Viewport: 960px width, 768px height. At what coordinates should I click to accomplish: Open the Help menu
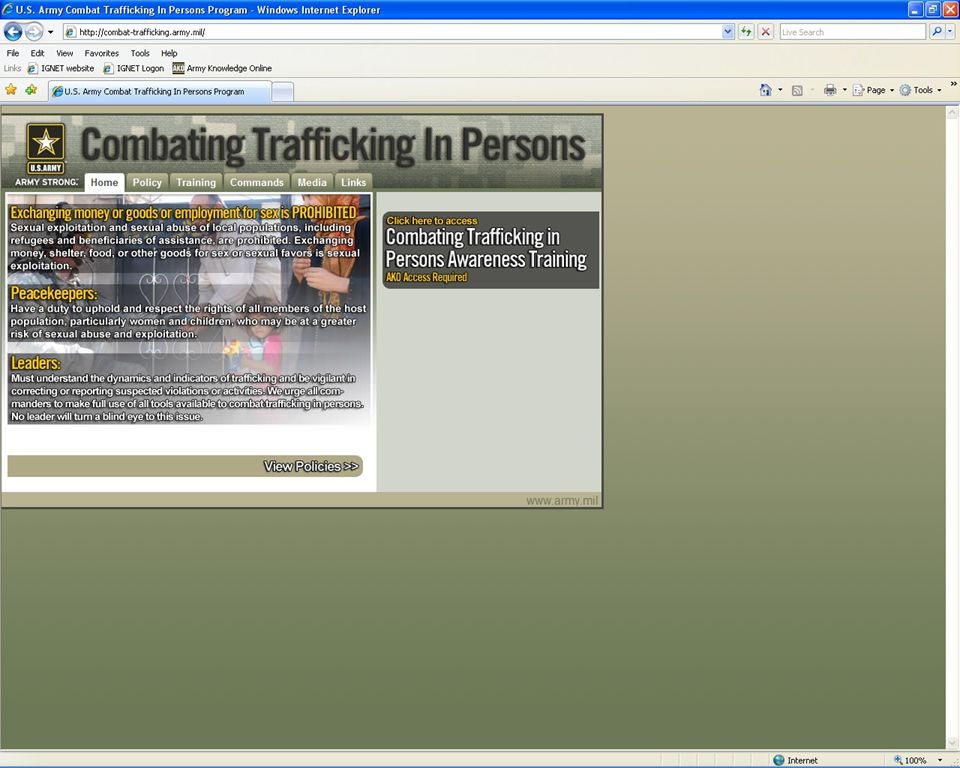(169, 53)
